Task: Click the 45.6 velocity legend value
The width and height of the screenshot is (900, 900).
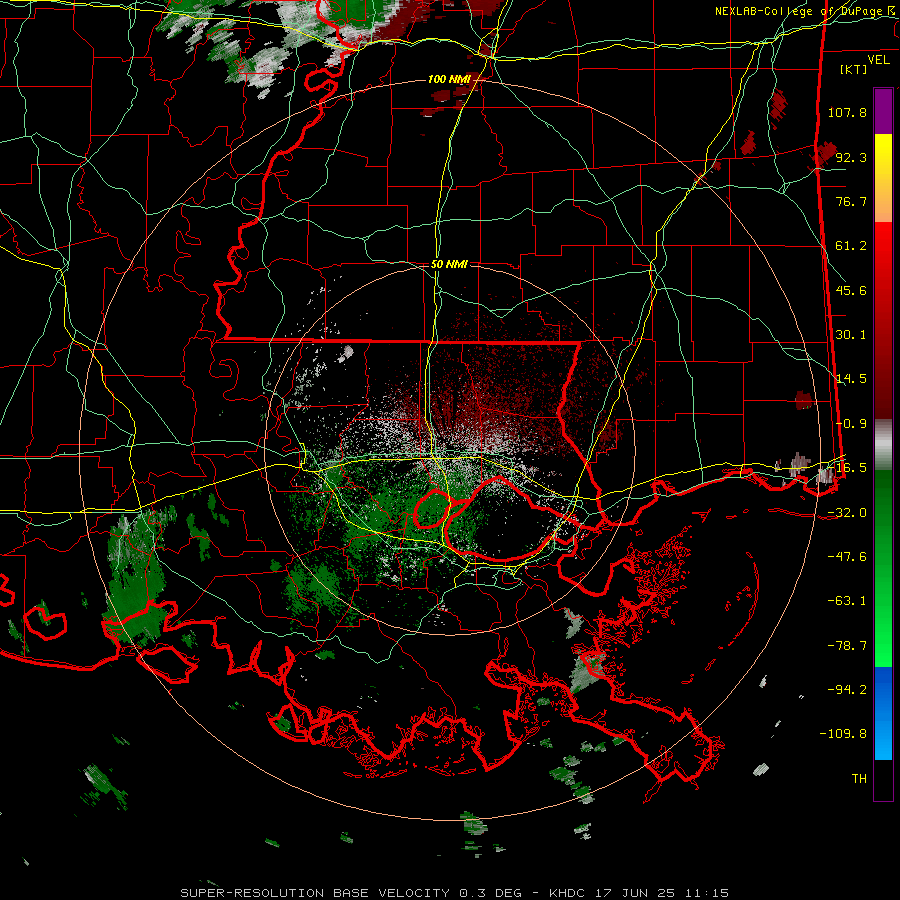Action: pyautogui.click(x=851, y=290)
